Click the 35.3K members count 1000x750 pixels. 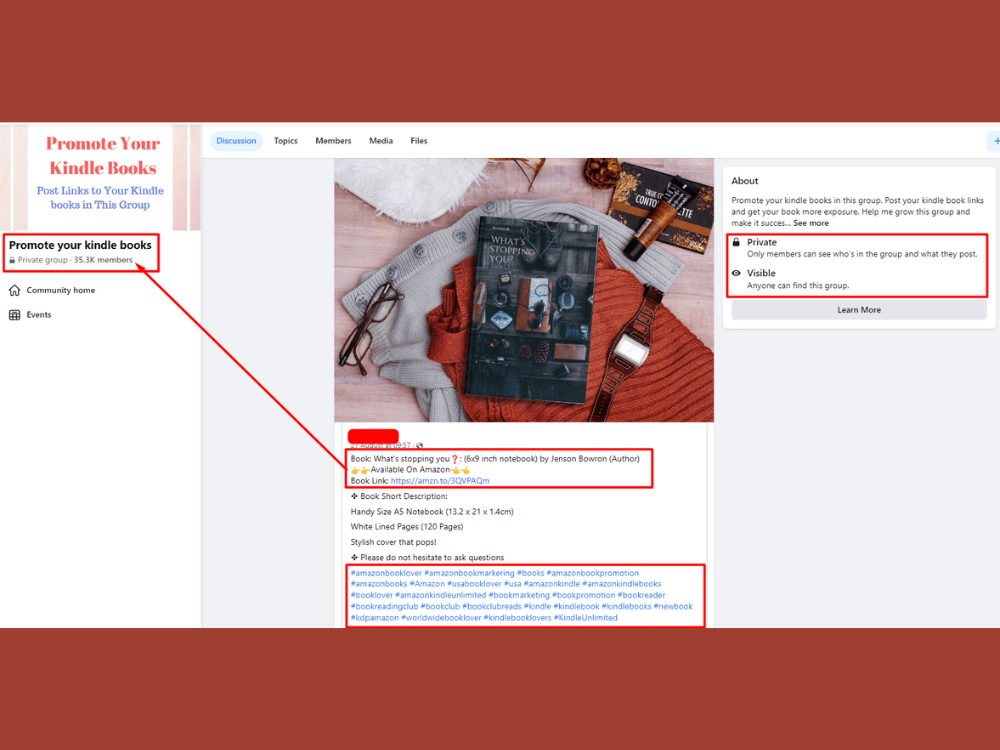(x=103, y=260)
